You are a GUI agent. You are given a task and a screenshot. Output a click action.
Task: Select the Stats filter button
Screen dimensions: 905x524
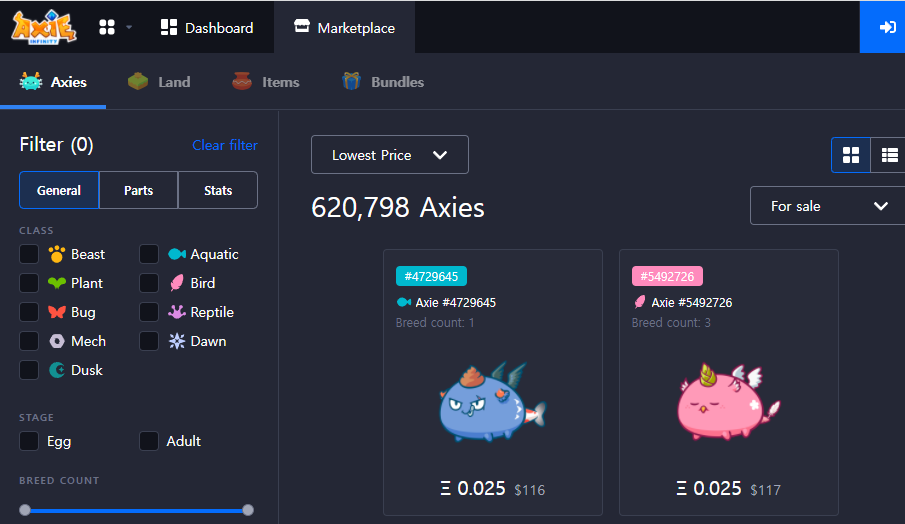click(x=218, y=190)
